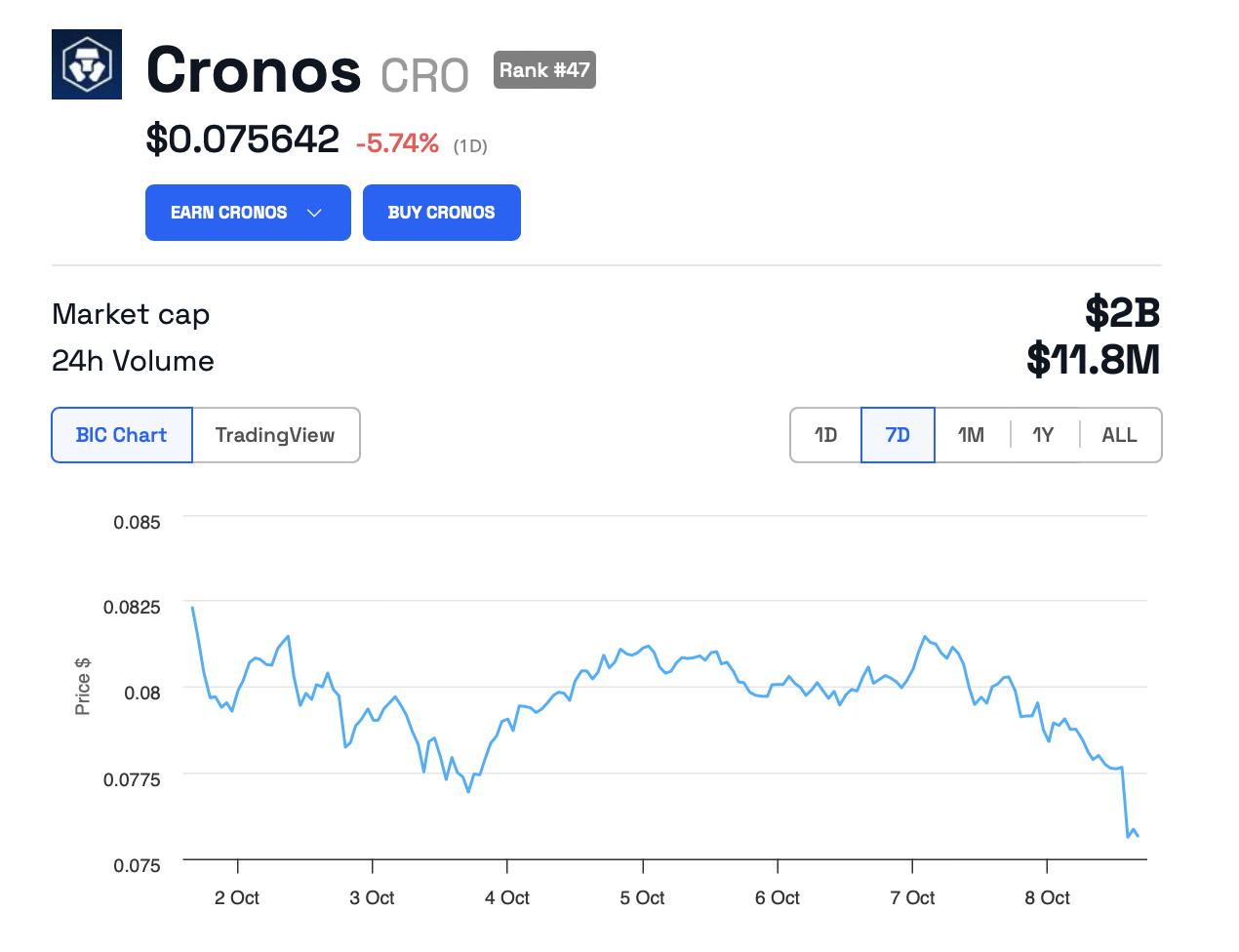This screenshot has height=952, width=1239.
Task: Click the Earn Cronos button label
Action: (228, 213)
